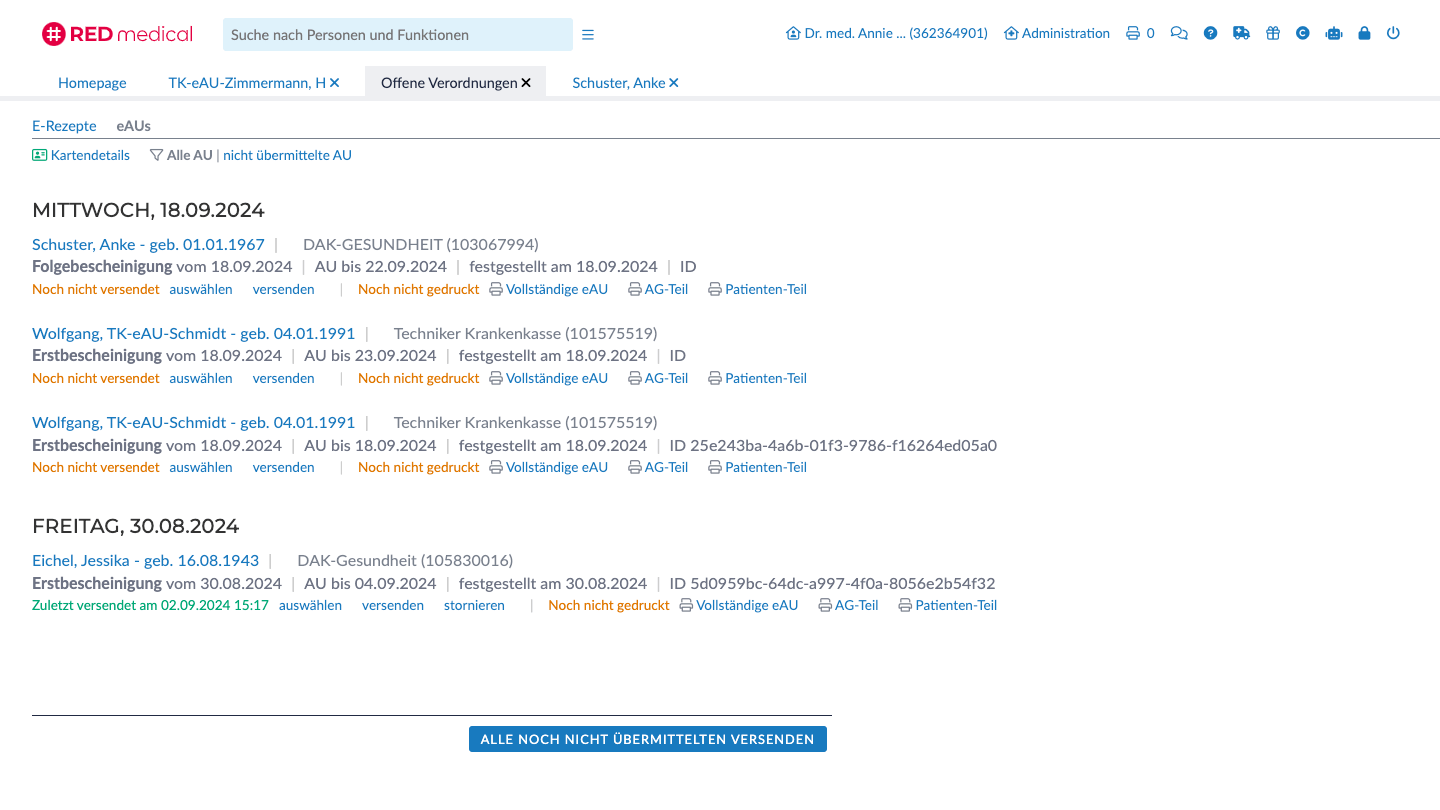Viewport: 1440px width, 810px height.
Task: Filter by nicht übermittelte AU
Action: (x=287, y=155)
